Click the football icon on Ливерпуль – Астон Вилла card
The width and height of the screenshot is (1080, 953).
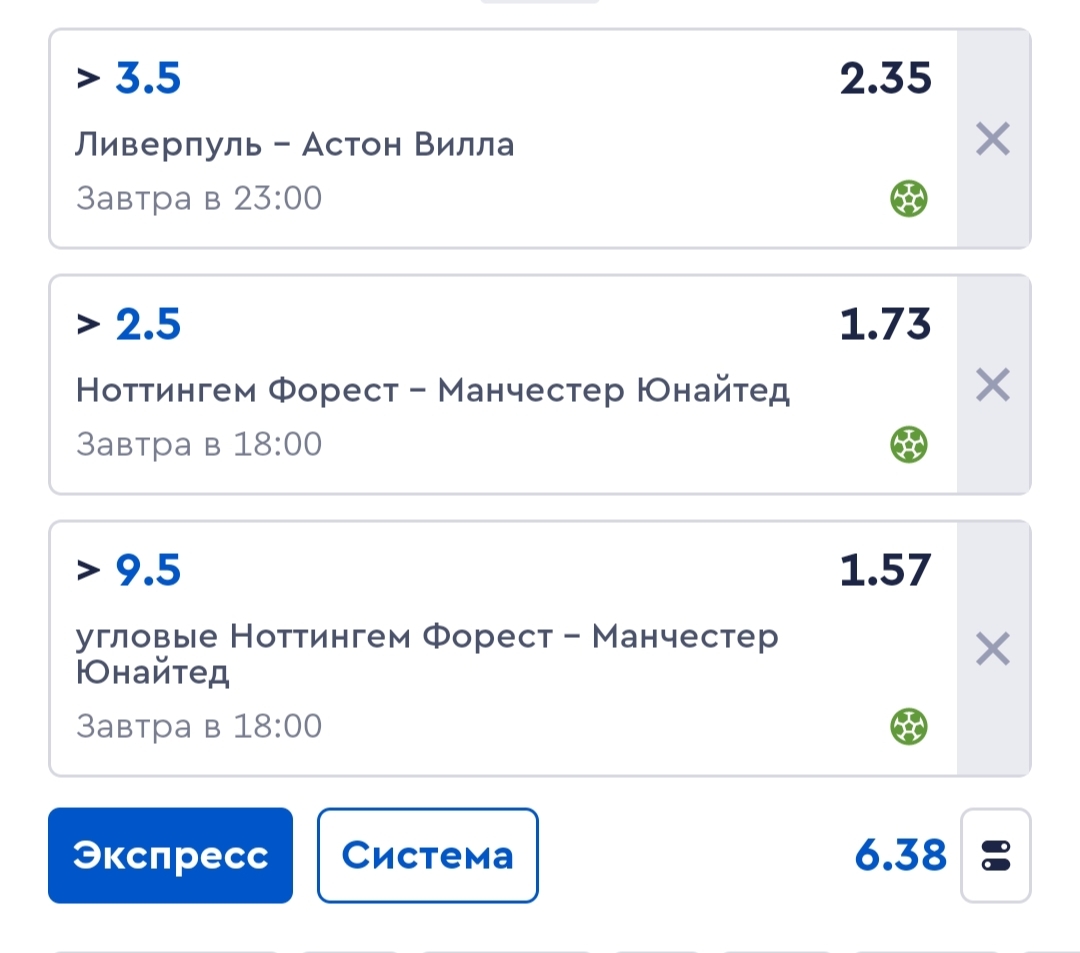[908, 200]
